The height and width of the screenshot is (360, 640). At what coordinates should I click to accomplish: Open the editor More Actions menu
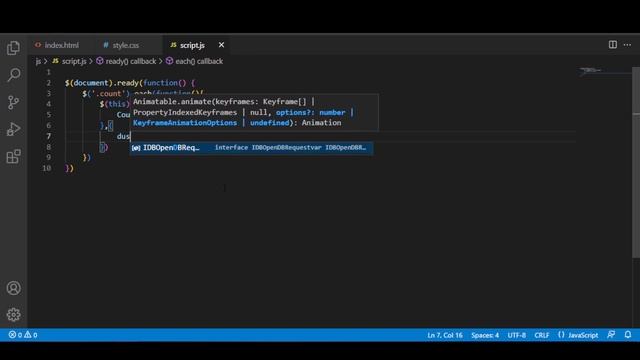627,44
